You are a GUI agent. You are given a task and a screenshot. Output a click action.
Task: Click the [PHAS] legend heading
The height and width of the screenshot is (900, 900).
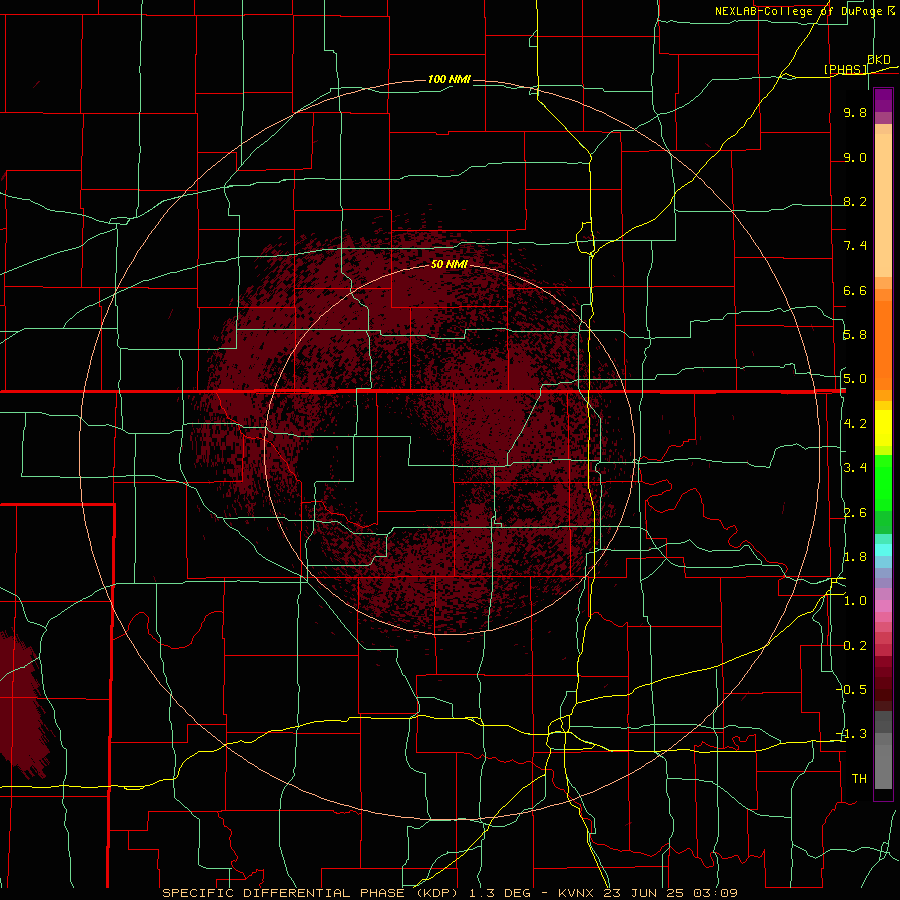[845, 69]
